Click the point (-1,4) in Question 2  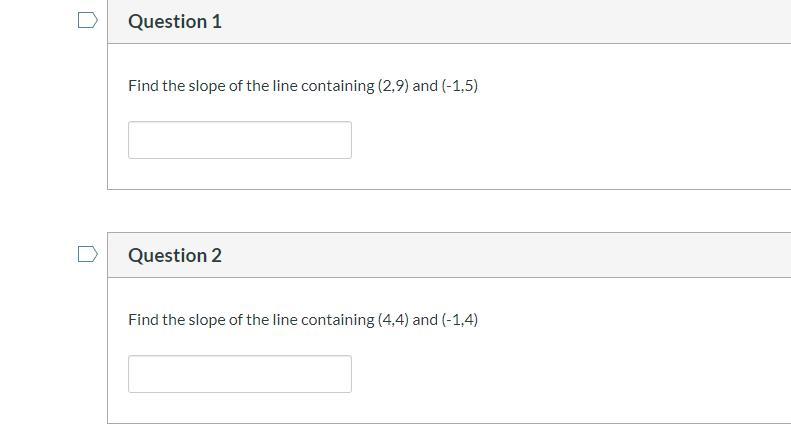(x=460, y=320)
